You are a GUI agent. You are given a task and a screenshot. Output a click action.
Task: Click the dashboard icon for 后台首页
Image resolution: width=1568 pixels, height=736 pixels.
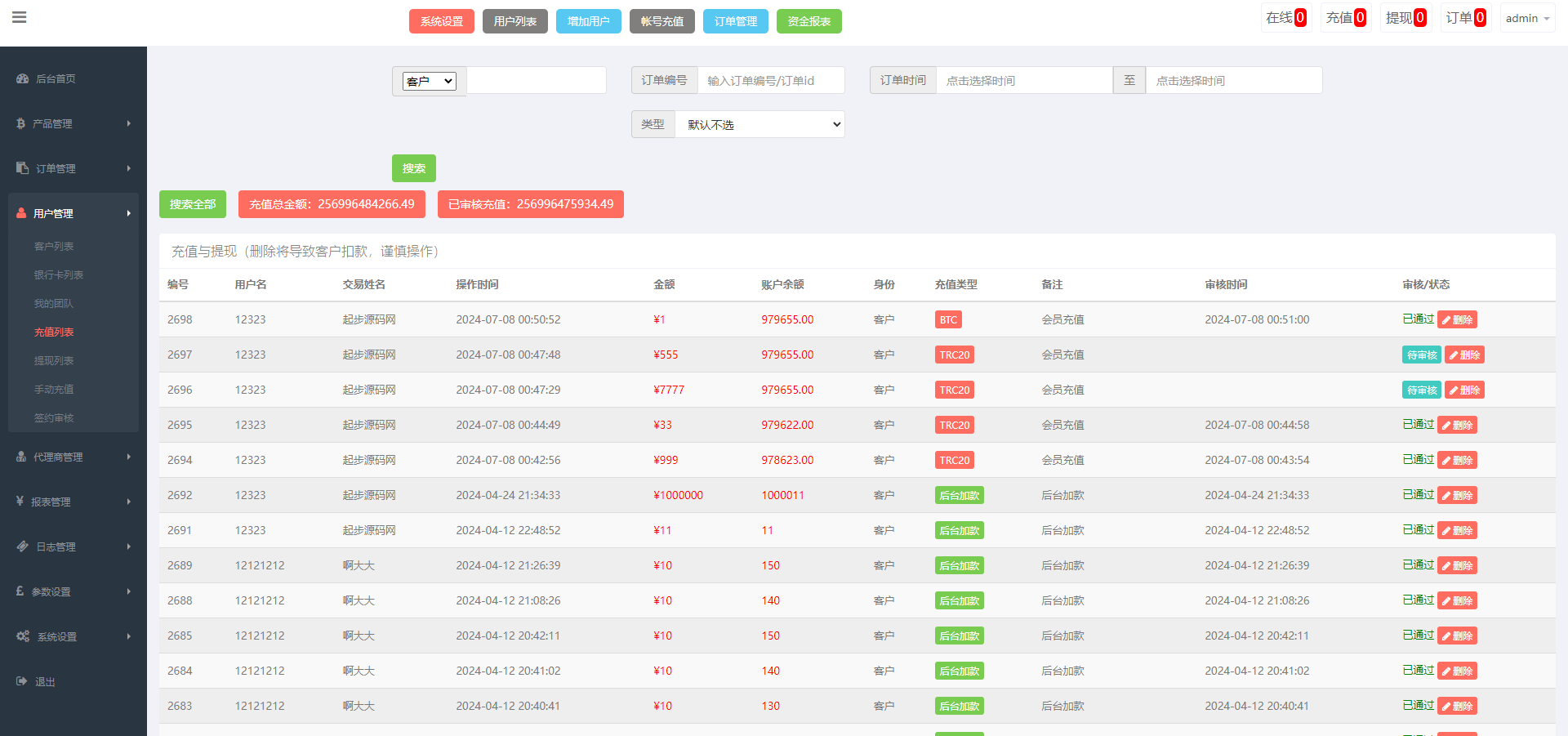point(22,79)
